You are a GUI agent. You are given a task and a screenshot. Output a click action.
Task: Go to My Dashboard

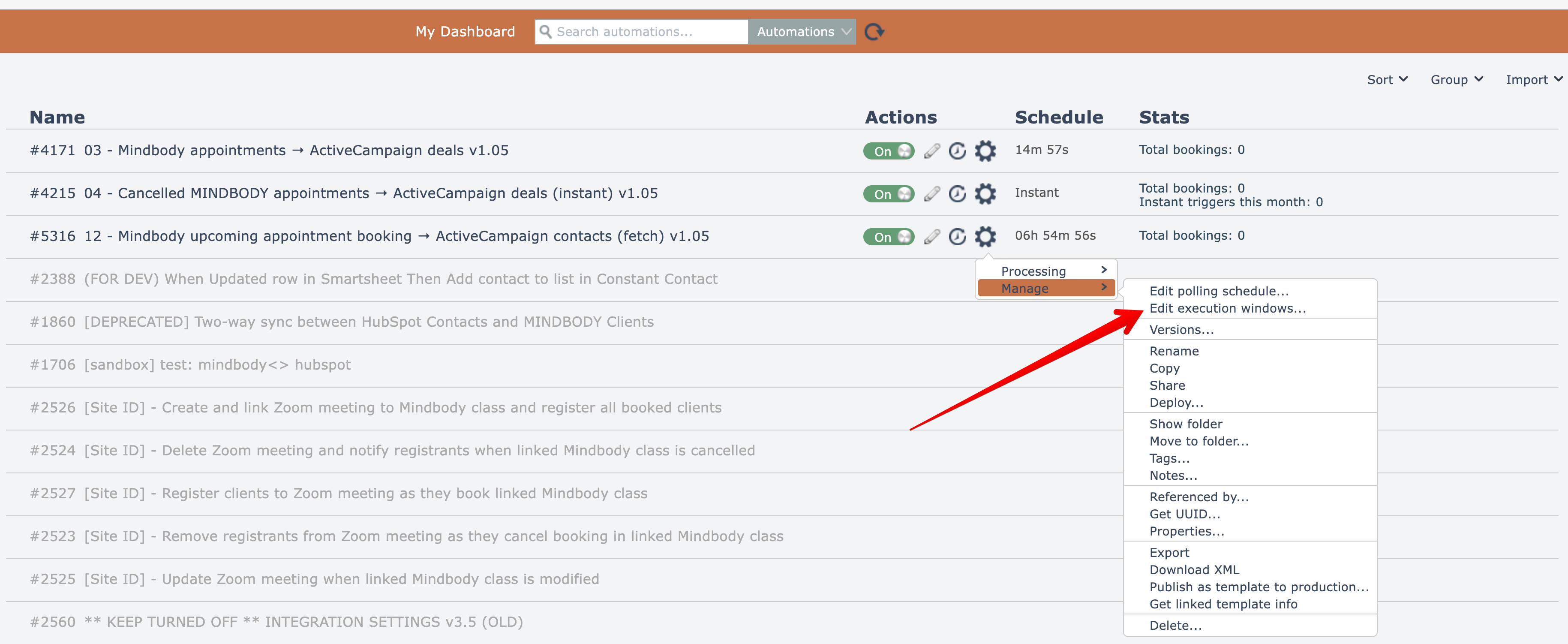(465, 32)
